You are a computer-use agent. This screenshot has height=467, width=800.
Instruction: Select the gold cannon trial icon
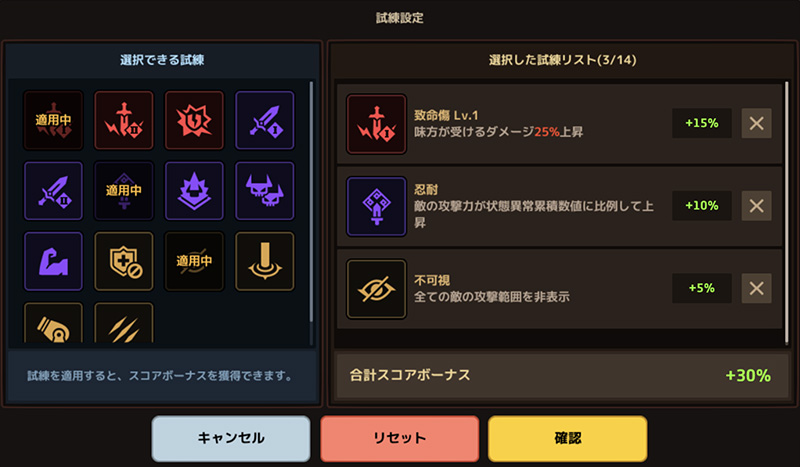[x=53, y=323]
